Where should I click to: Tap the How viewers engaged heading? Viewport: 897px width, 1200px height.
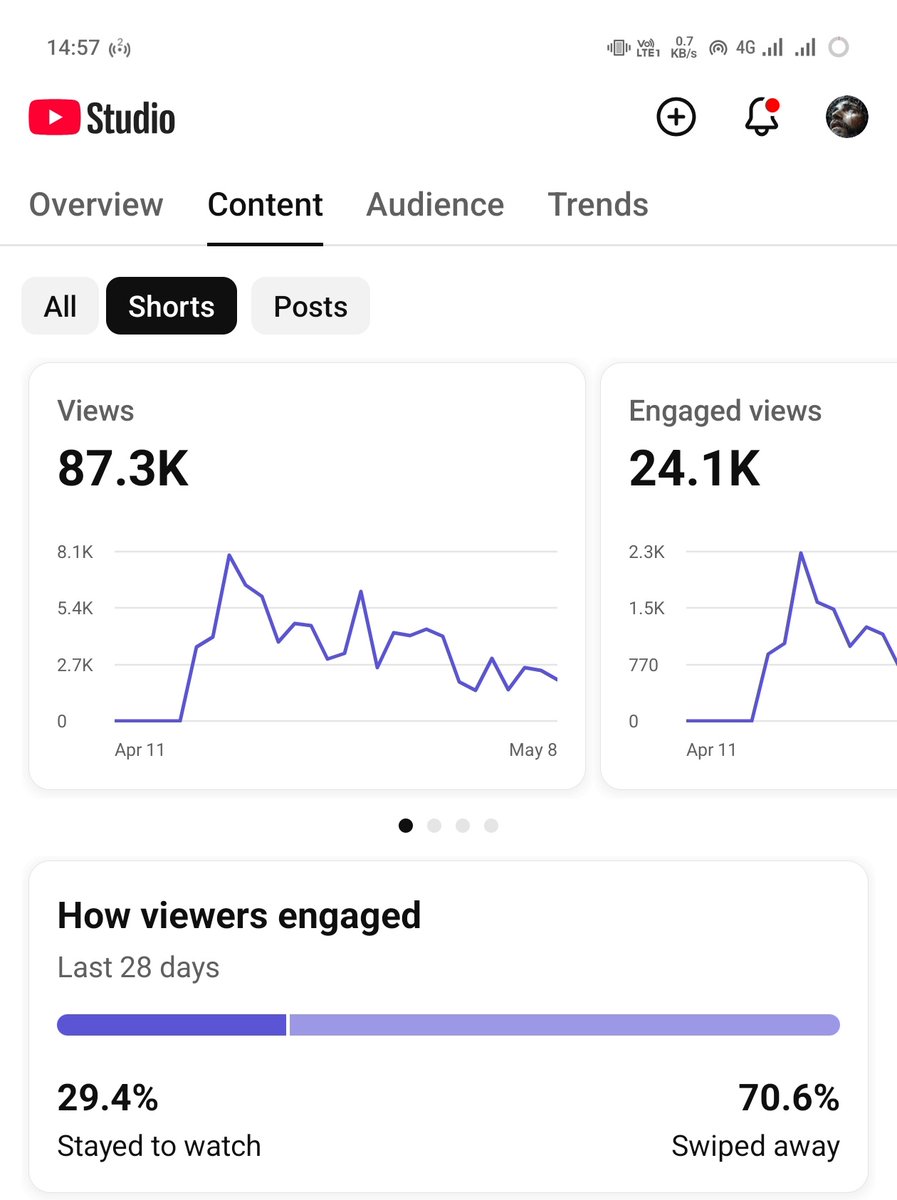click(239, 916)
